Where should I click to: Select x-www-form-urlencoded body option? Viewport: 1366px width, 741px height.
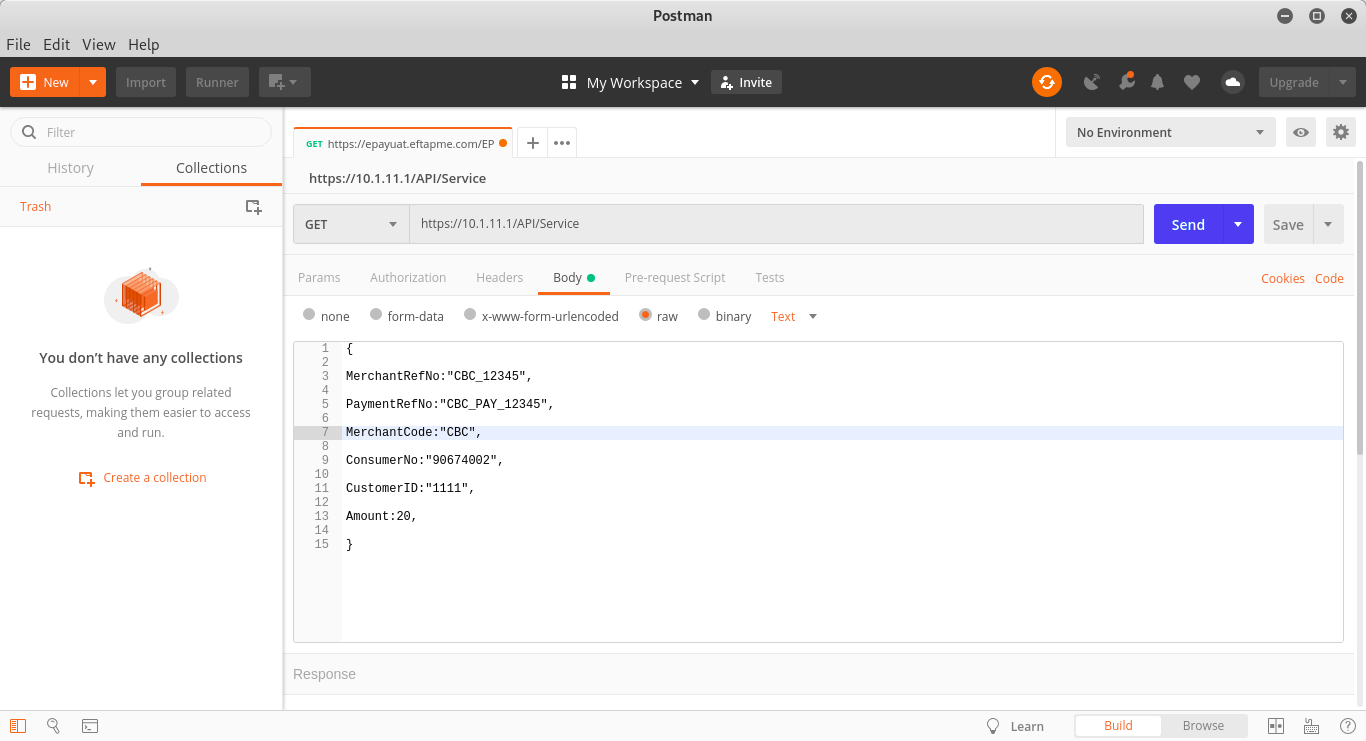tap(470, 315)
